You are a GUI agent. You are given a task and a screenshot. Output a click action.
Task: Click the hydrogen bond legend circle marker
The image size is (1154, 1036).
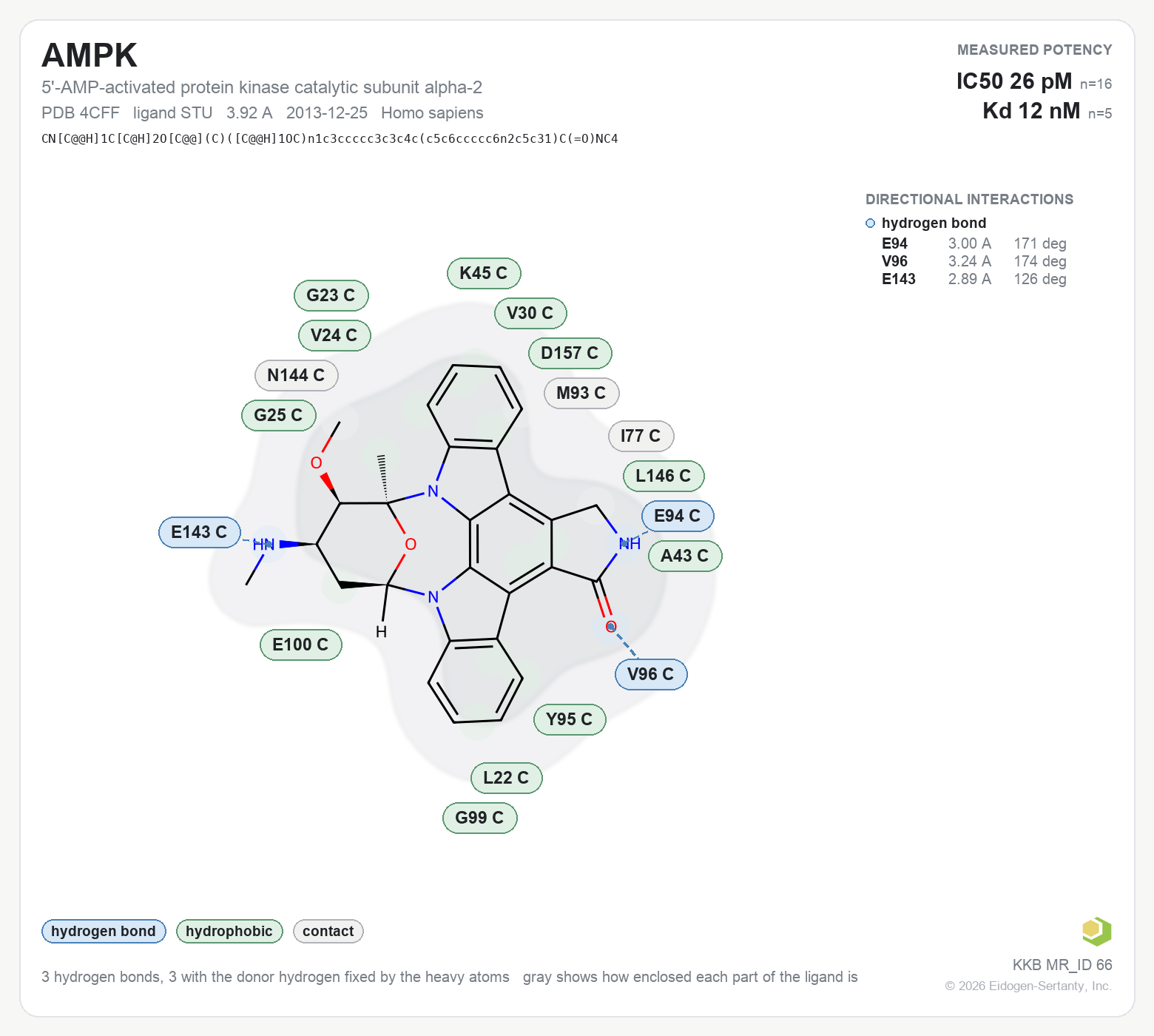tap(870, 223)
